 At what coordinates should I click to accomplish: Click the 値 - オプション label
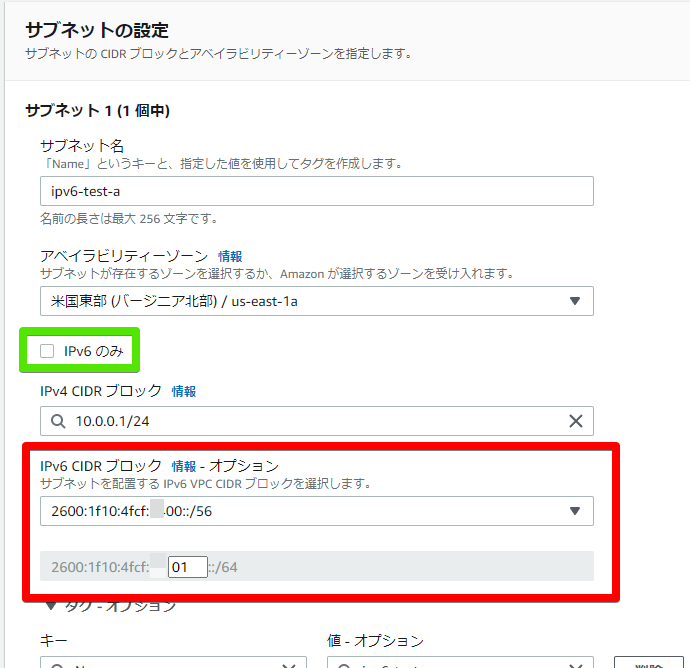tap(375, 640)
